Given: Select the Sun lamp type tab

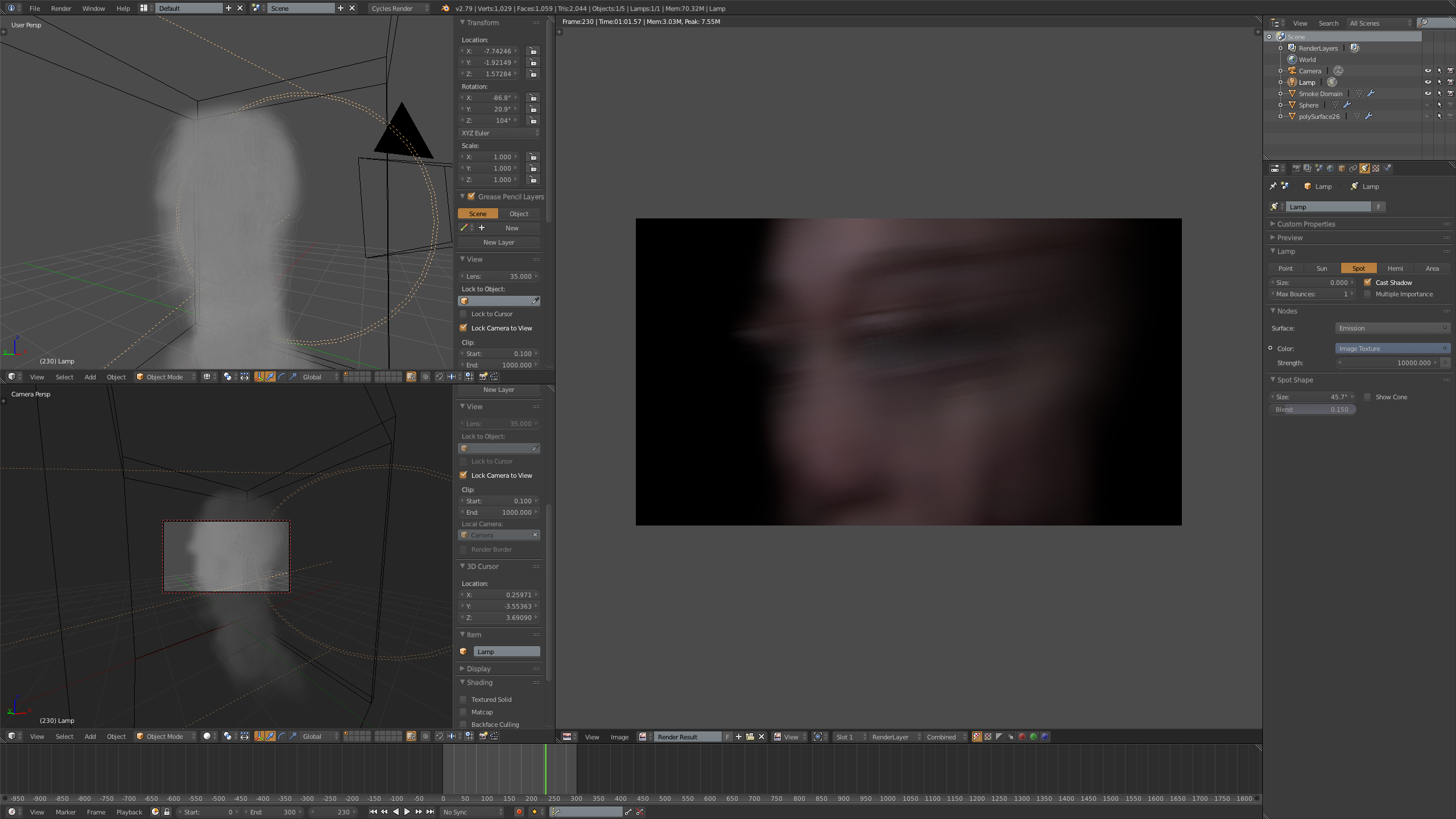Looking at the screenshot, I should (1322, 268).
